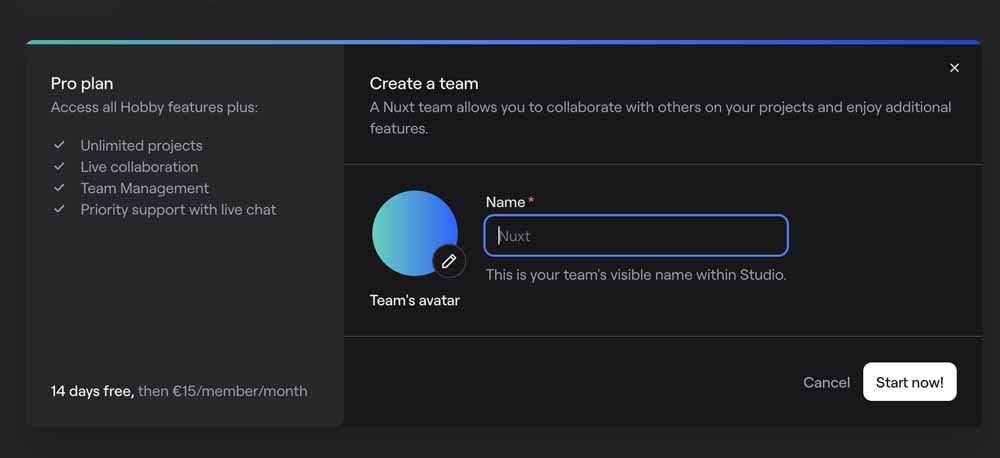Select the 'Team Management' feature text

(x=145, y=188)
